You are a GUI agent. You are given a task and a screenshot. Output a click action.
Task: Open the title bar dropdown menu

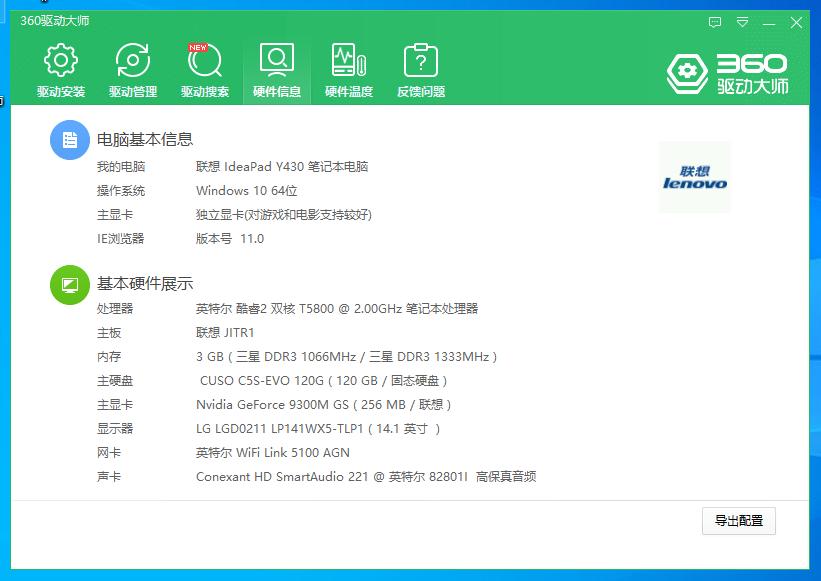coord(742,22)
